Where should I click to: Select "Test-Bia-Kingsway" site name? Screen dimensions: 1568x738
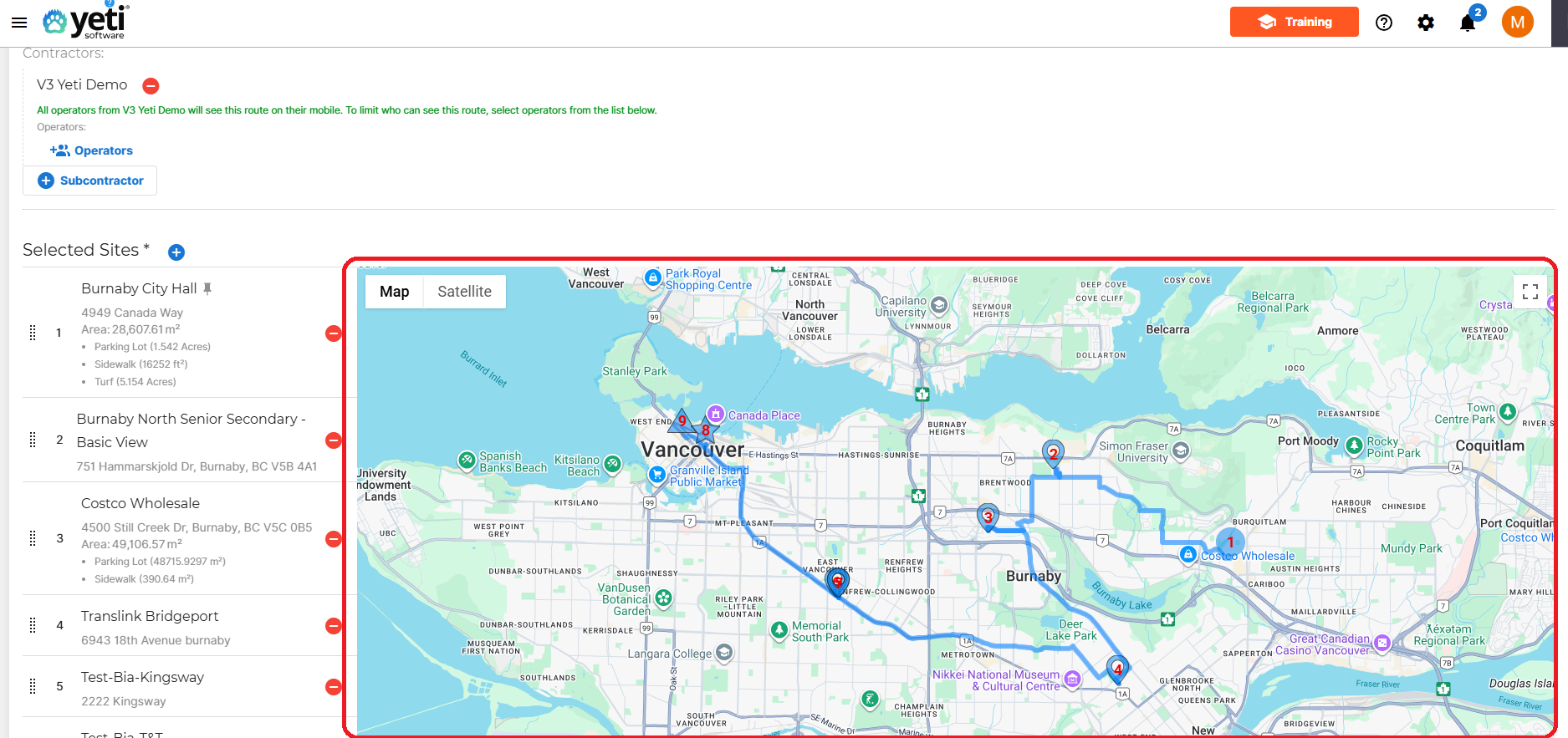[x=142, y=678]
